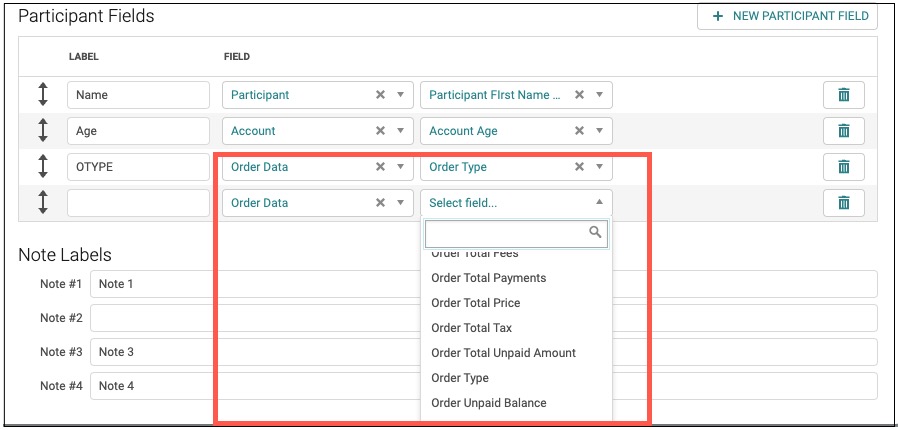Screen dimensions: 898x430
Task: Clear the Participant First Name field selection
Action: tap(580, 95)
